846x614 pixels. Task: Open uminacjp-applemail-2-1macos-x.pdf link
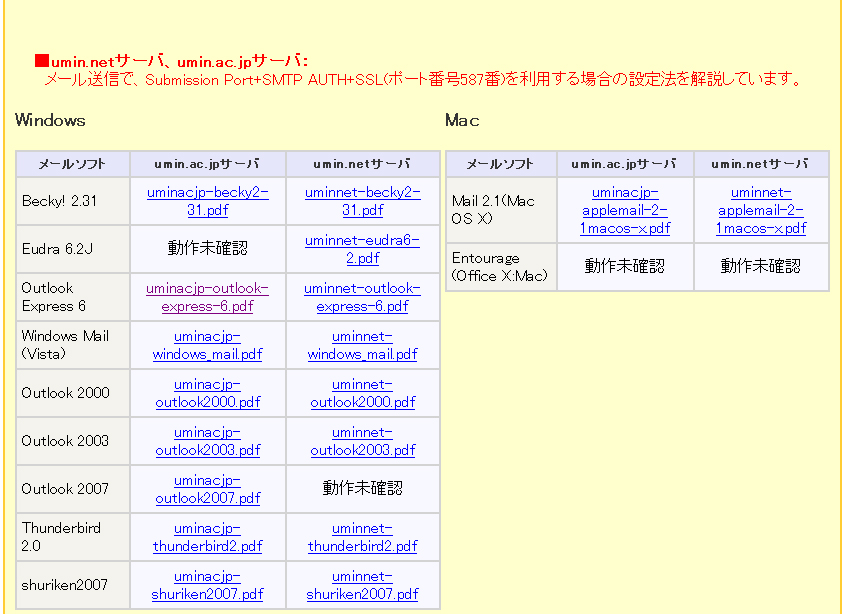coord(625,210)
